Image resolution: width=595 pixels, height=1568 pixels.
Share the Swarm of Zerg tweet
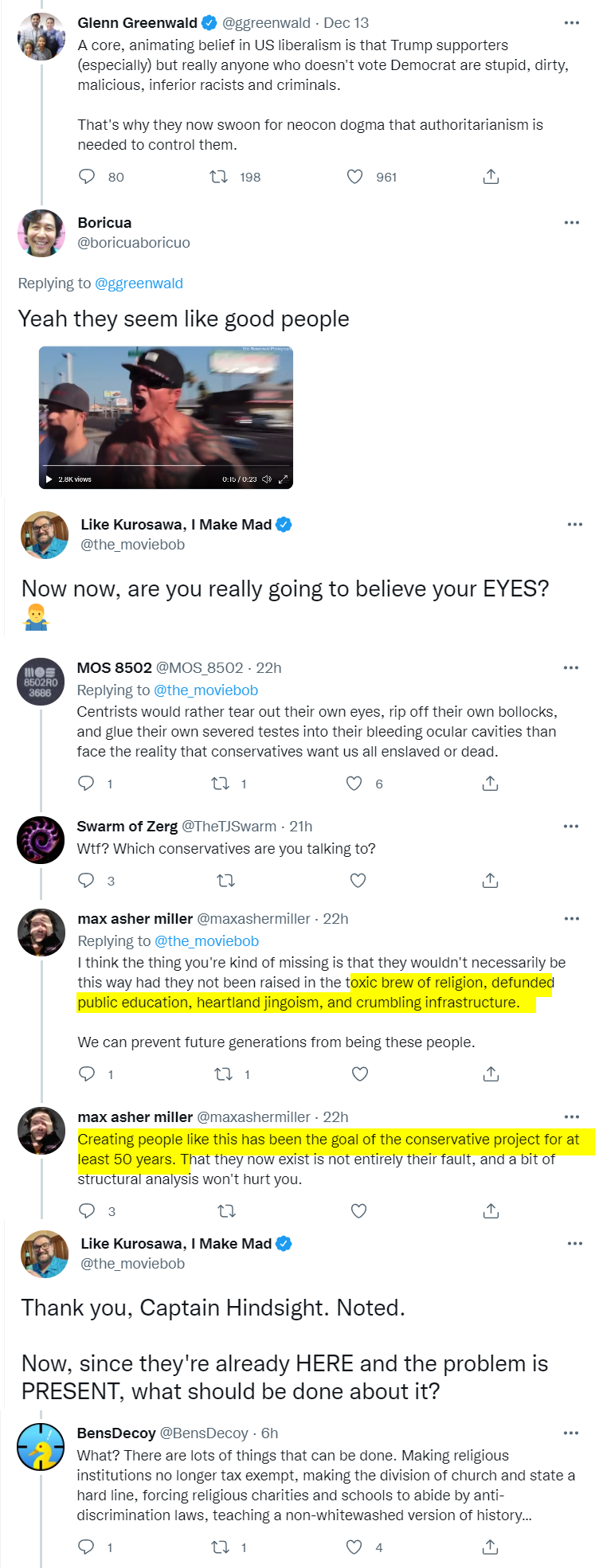pos(491,881)
